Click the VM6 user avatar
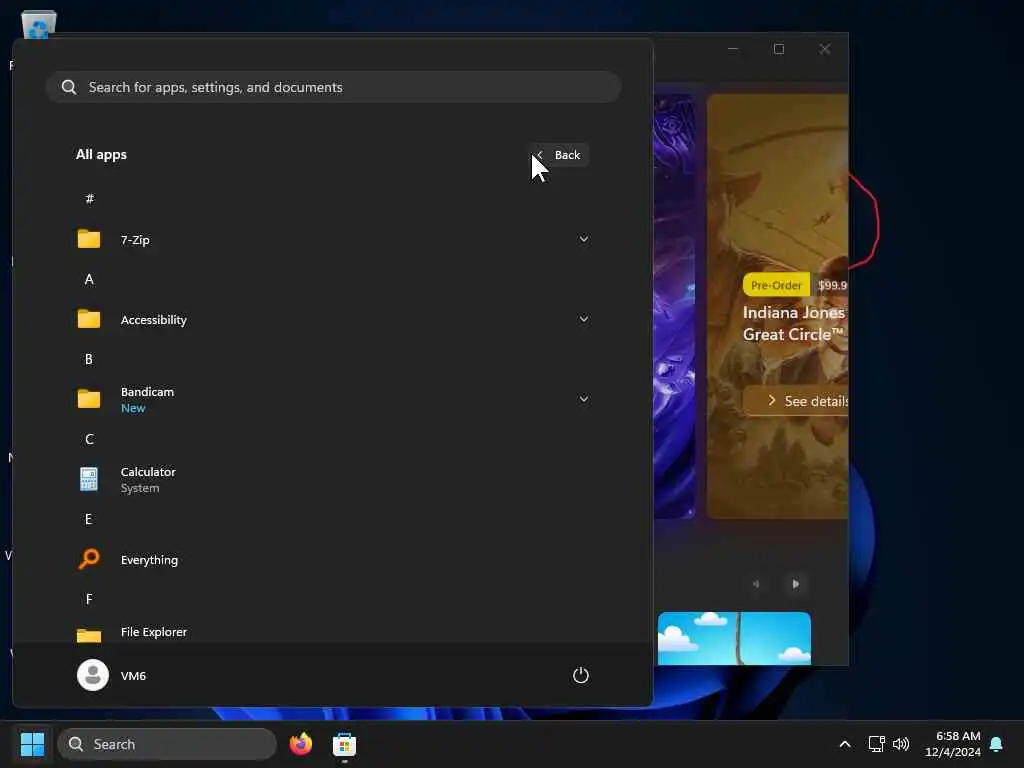 [93, 675]
